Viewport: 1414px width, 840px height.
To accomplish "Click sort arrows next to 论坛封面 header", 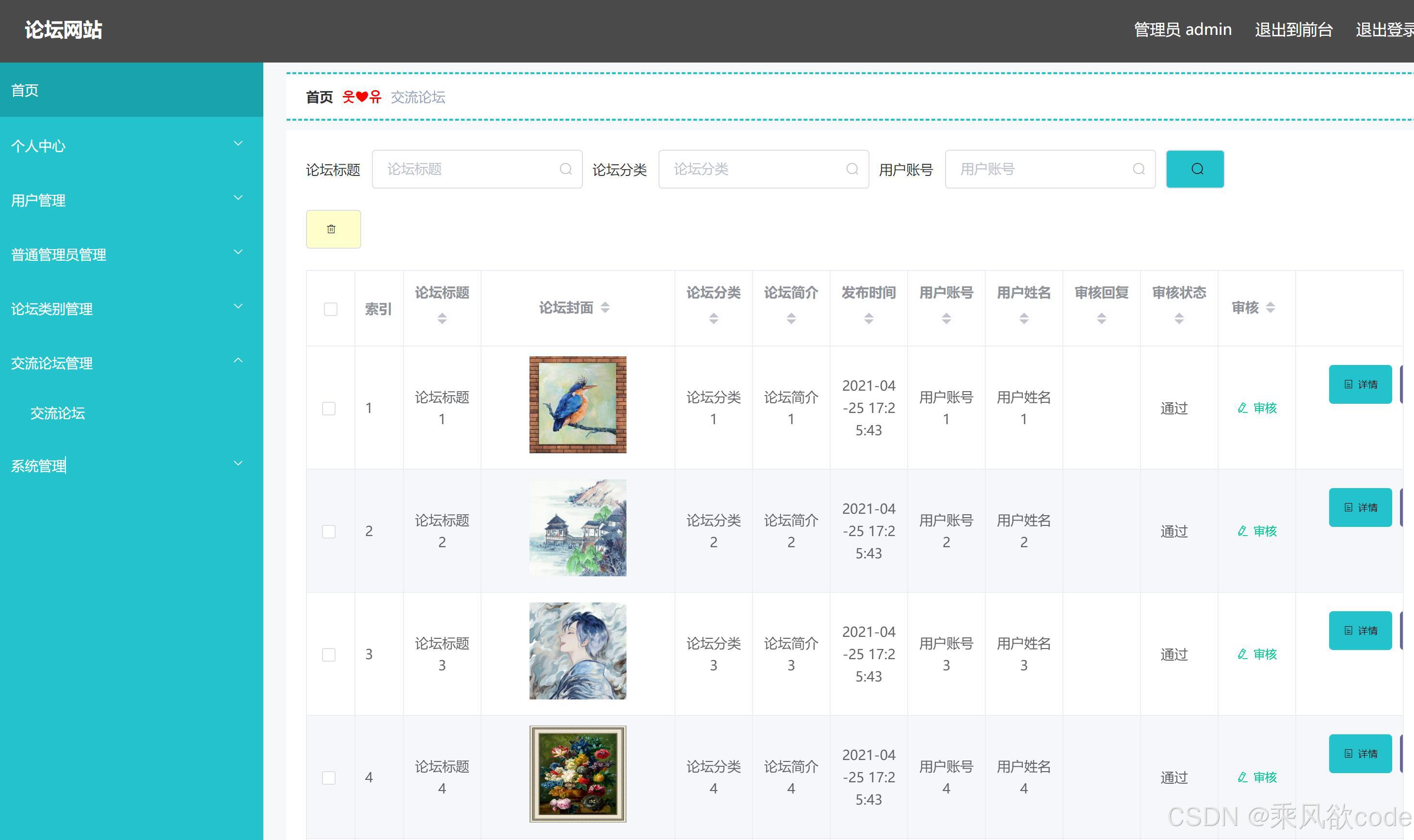I will coord(605,307).
